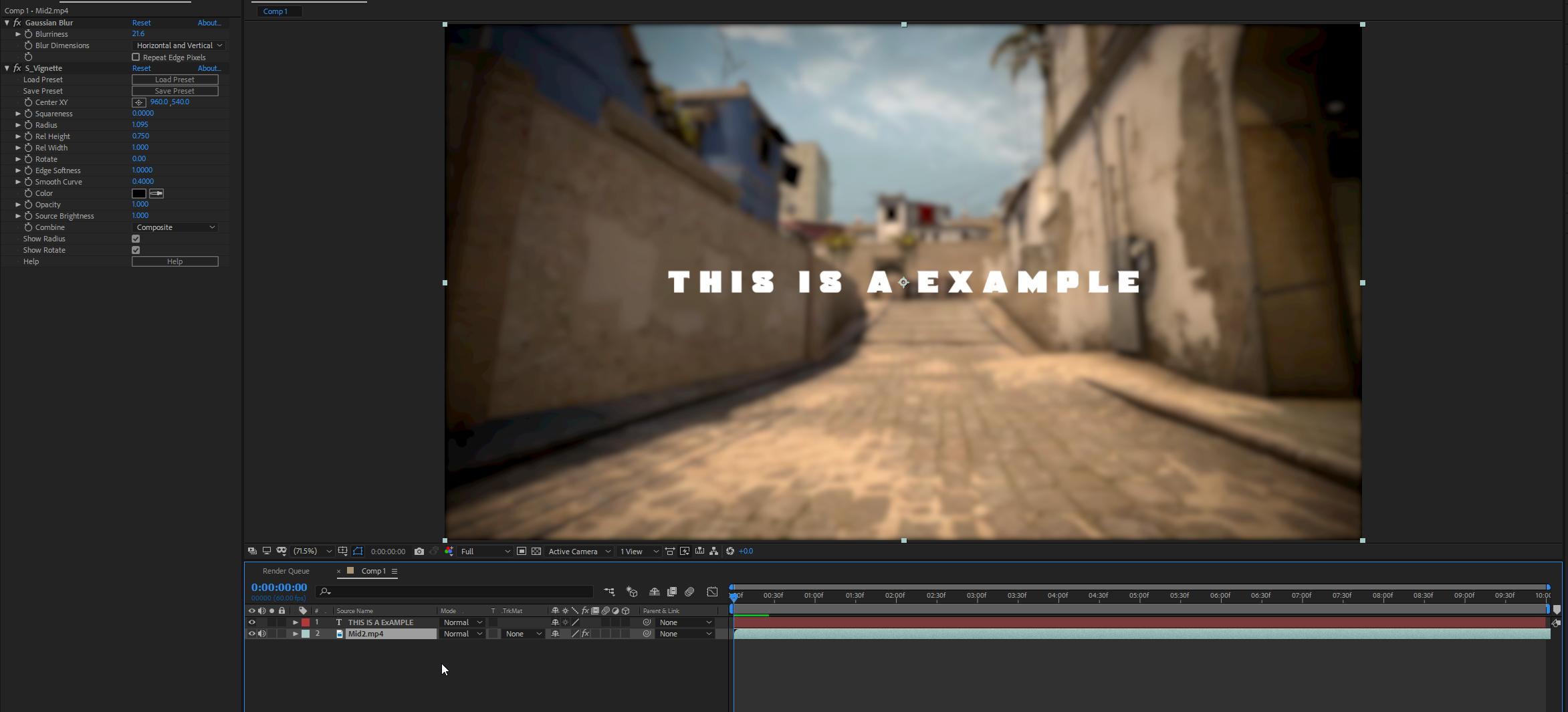This screenshot has width=1568, height=712.
Task: Click the Load Preset button
Action: tap(175, 80)
